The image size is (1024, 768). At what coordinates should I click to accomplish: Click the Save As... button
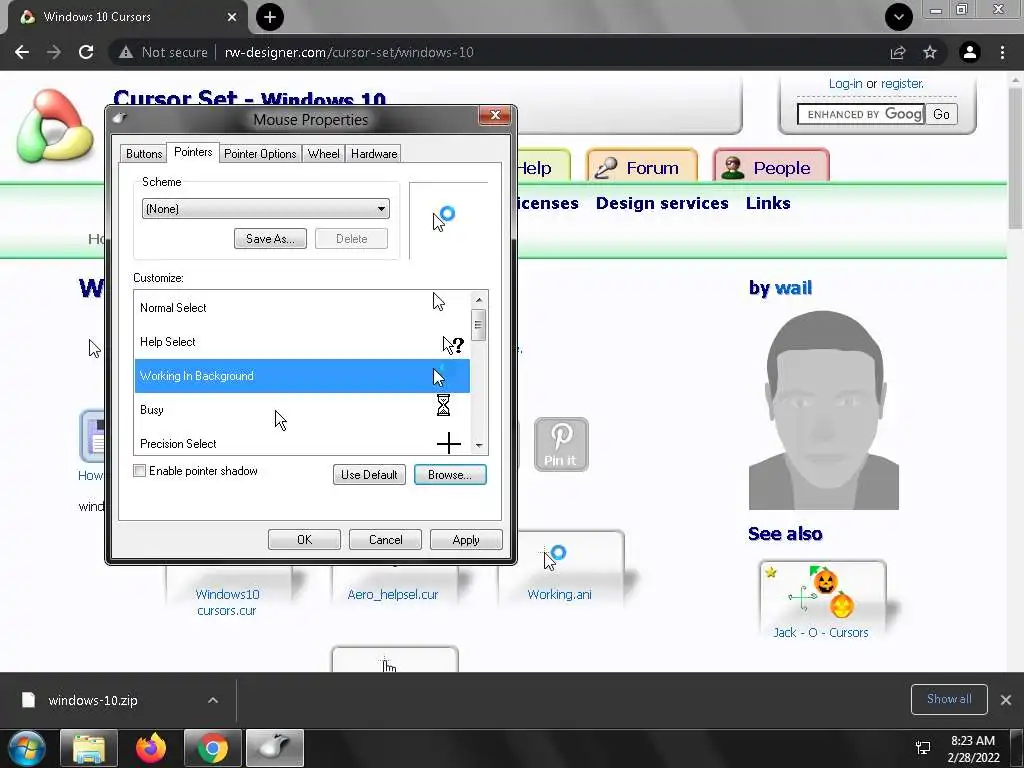270,238
